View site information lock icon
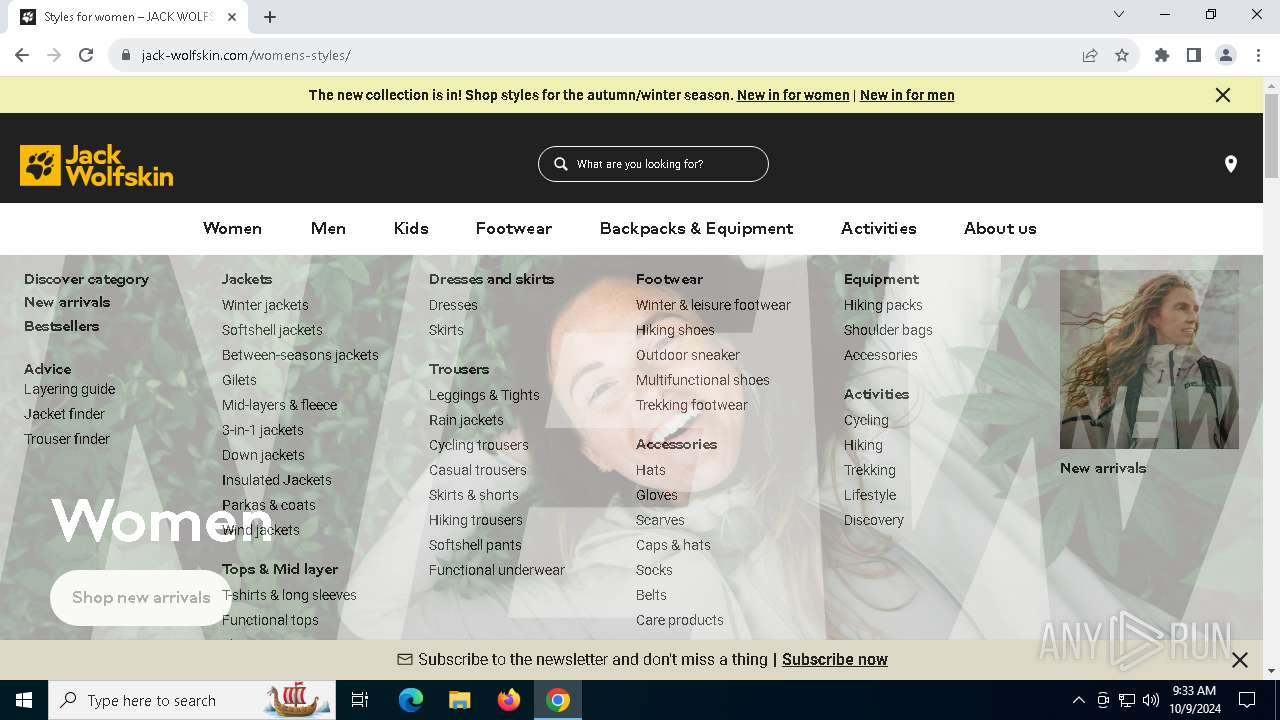This screenshot has height=720, width=1280. point(126,55)
